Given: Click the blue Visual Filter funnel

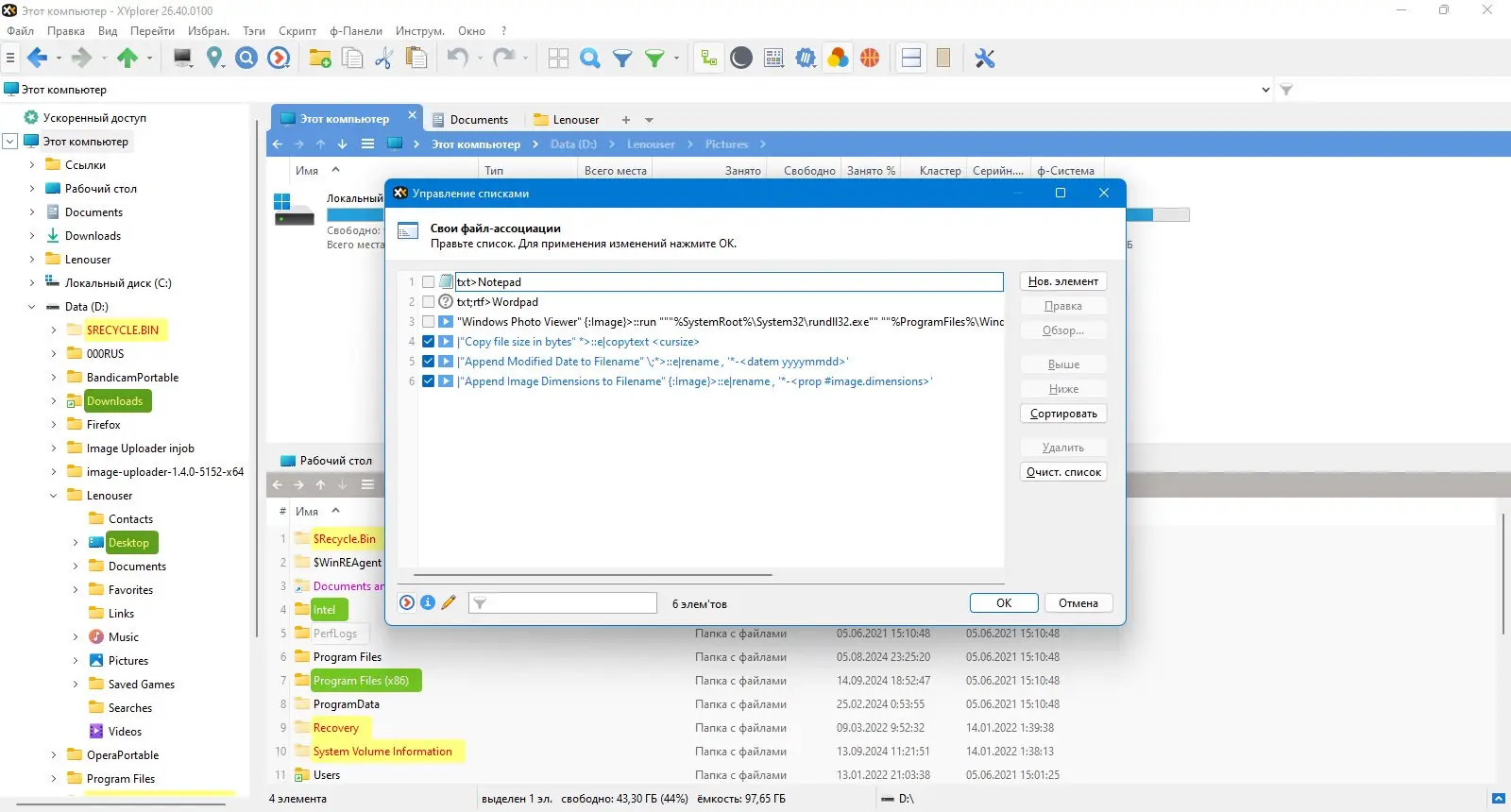Looking at the screenshot, I should point(622,59).
